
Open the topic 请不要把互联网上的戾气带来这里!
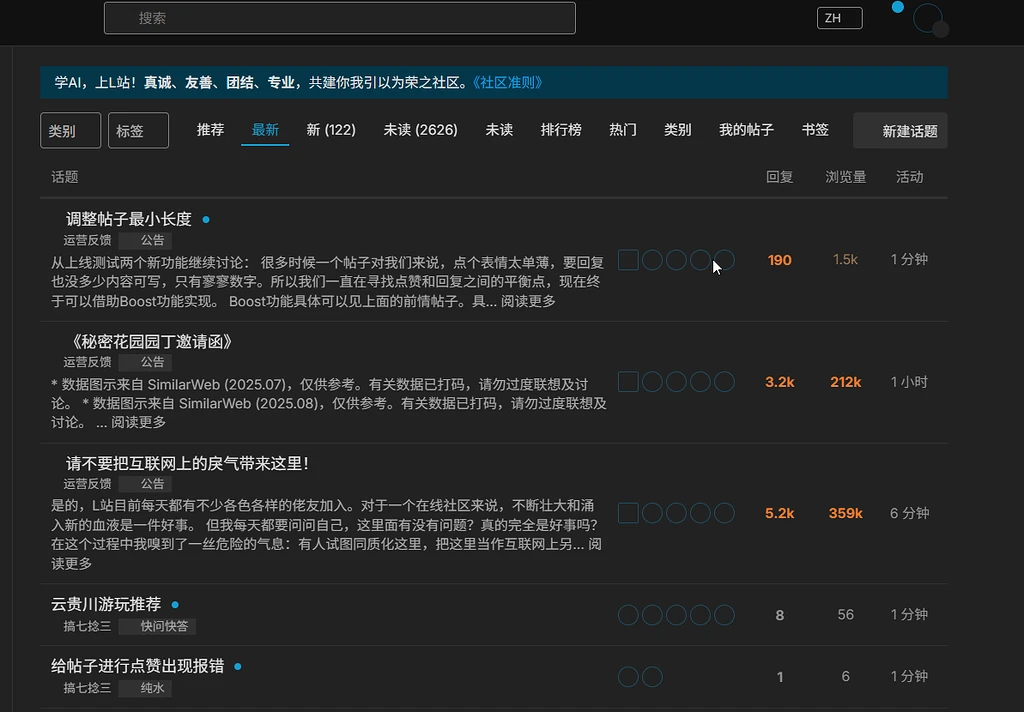tap(187, 464)
